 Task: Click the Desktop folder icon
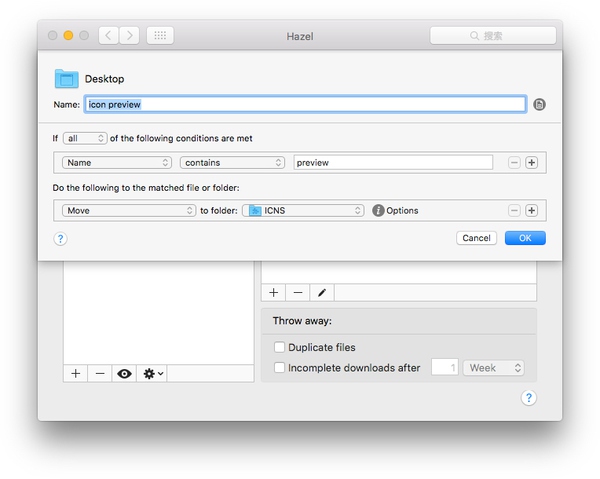(x=67, y=79)
